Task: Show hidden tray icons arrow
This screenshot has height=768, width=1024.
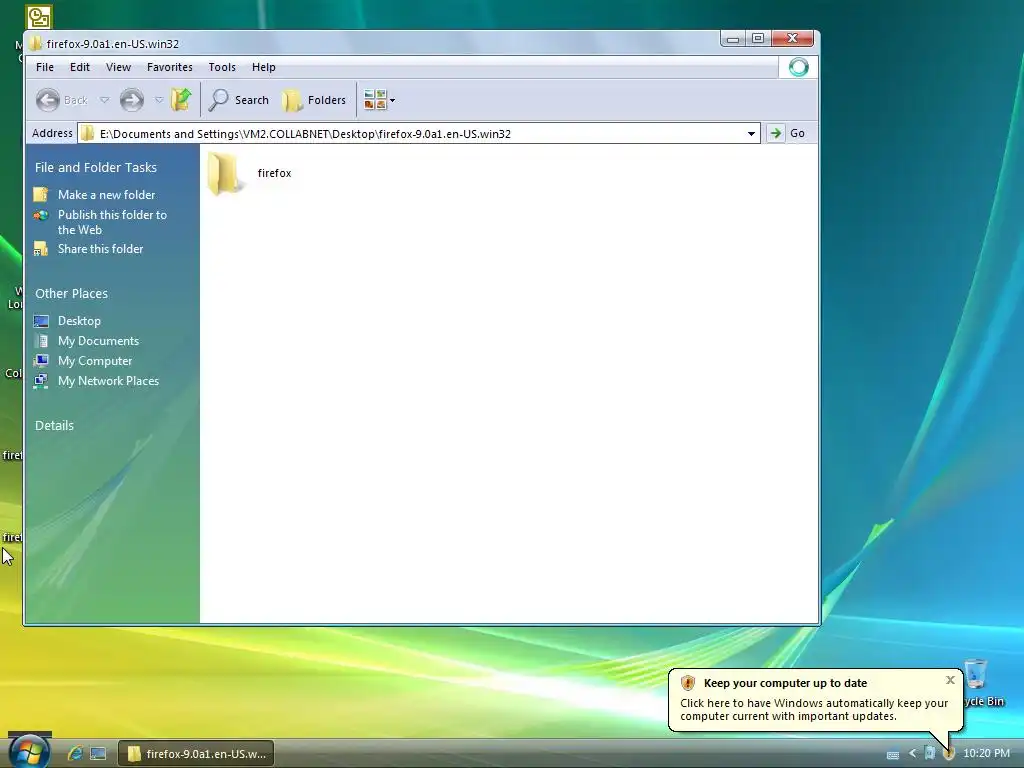Action: (x=912, y=754)
